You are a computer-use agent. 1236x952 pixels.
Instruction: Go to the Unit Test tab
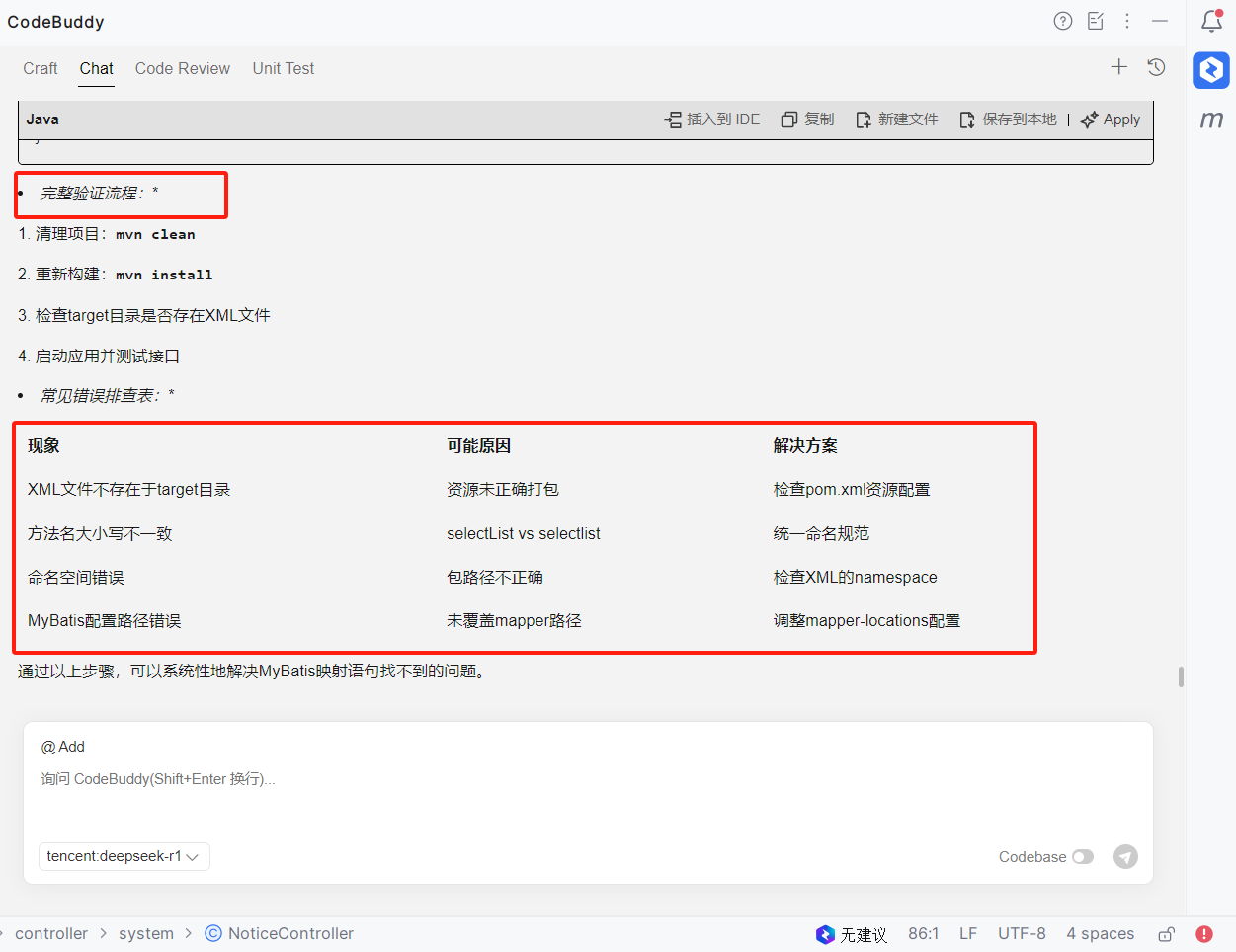click(284, 68)
